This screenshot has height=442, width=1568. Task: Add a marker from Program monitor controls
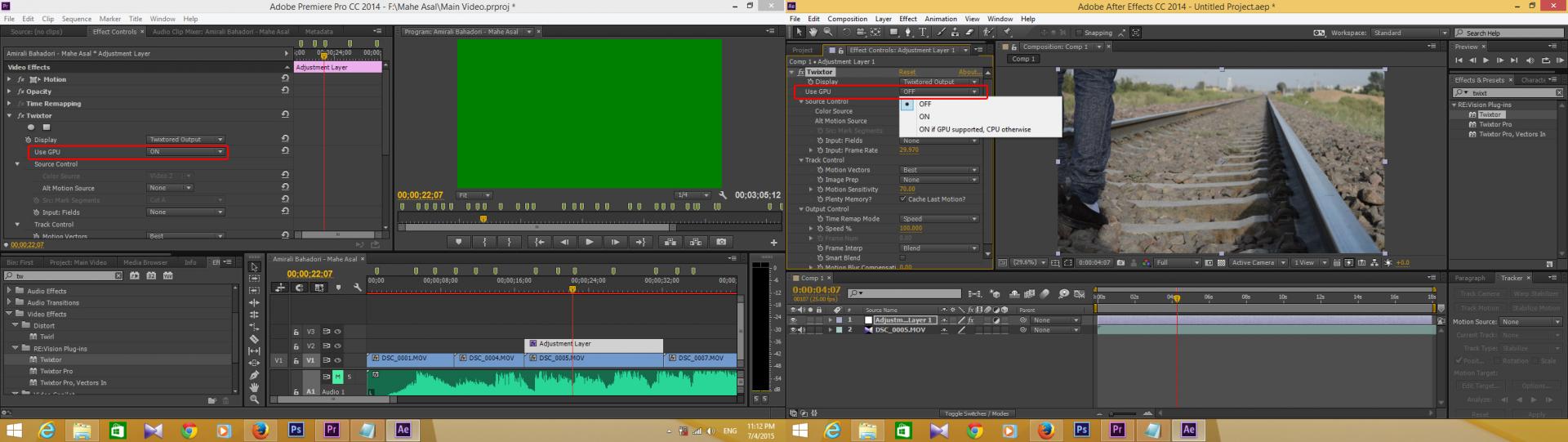(x=458, y=242)
